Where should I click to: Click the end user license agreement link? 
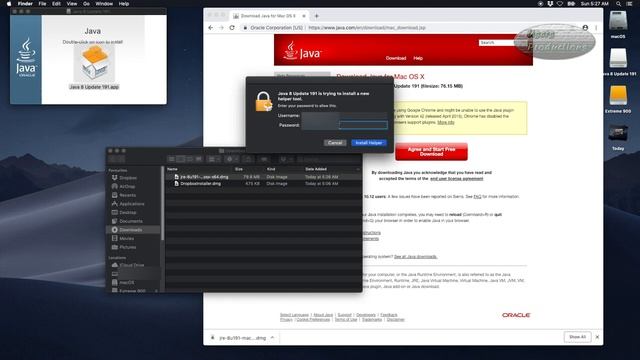[456, 179]
